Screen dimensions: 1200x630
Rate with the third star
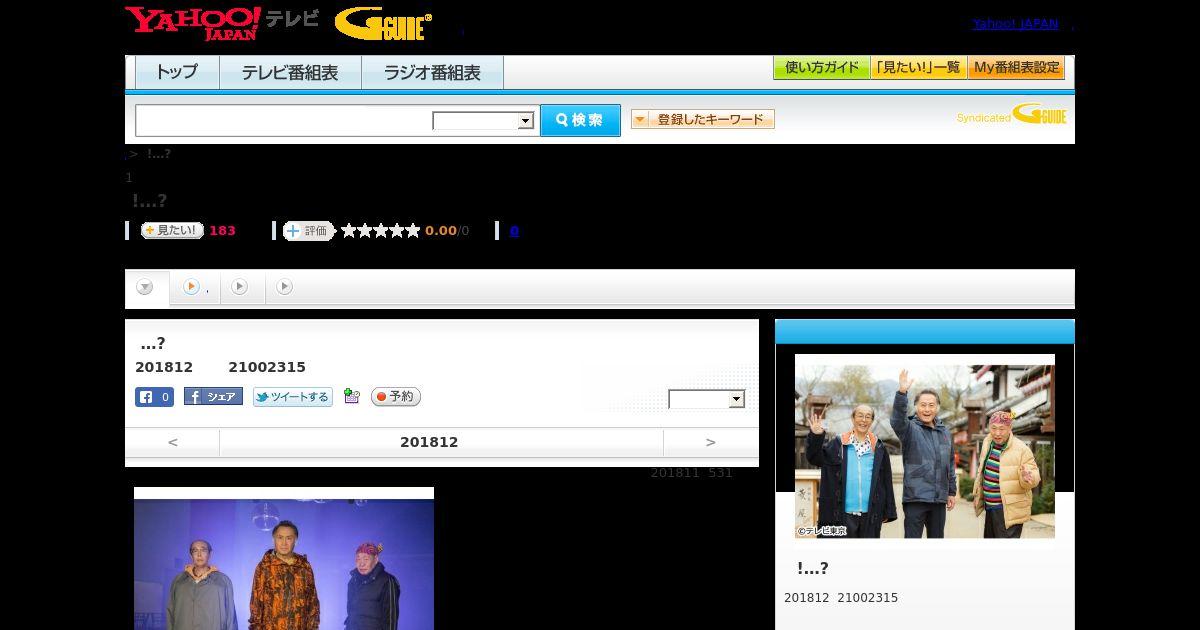pyautogui.click(x=381, y=230)
